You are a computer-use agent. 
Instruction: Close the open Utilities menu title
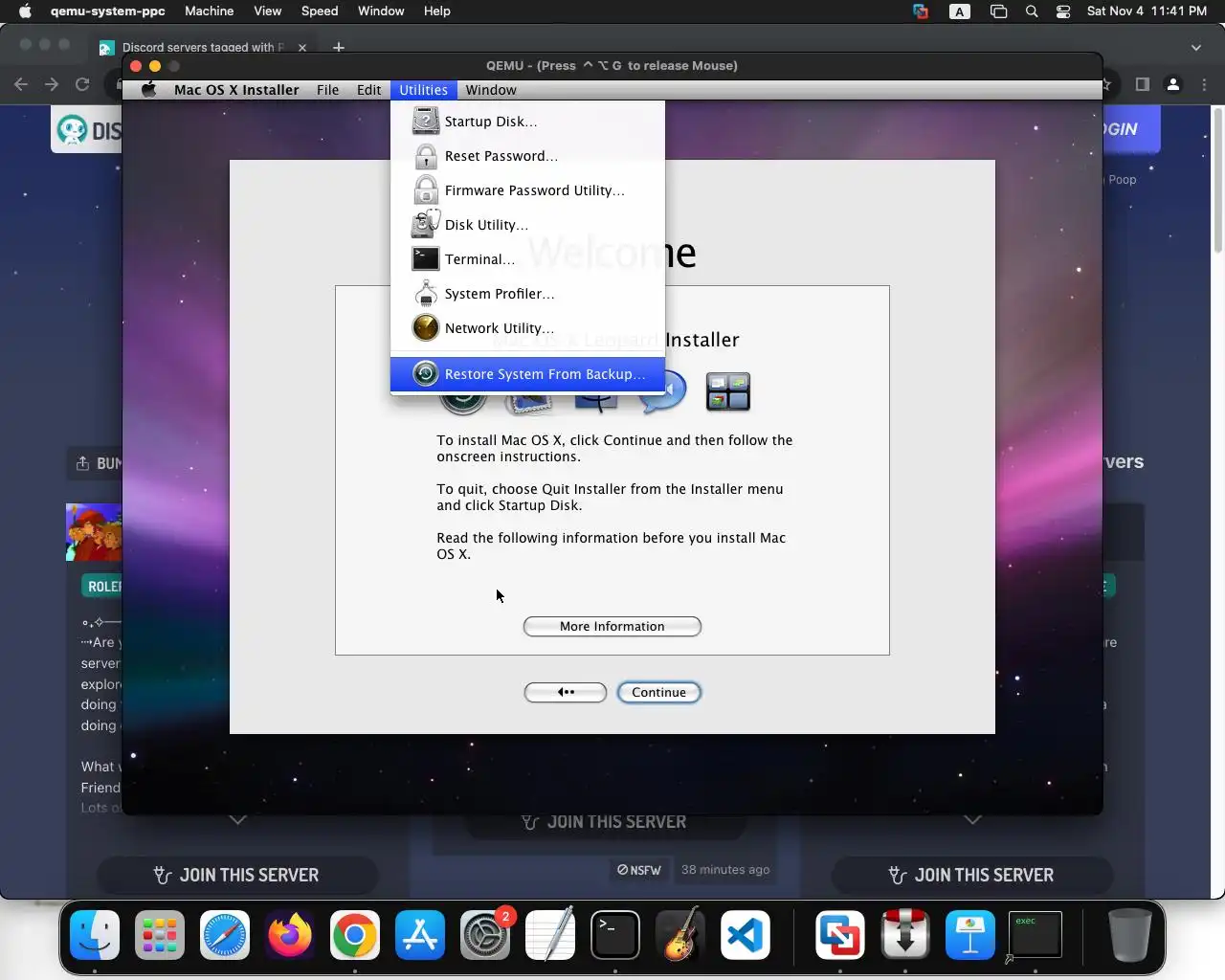(x=423, y=90)
